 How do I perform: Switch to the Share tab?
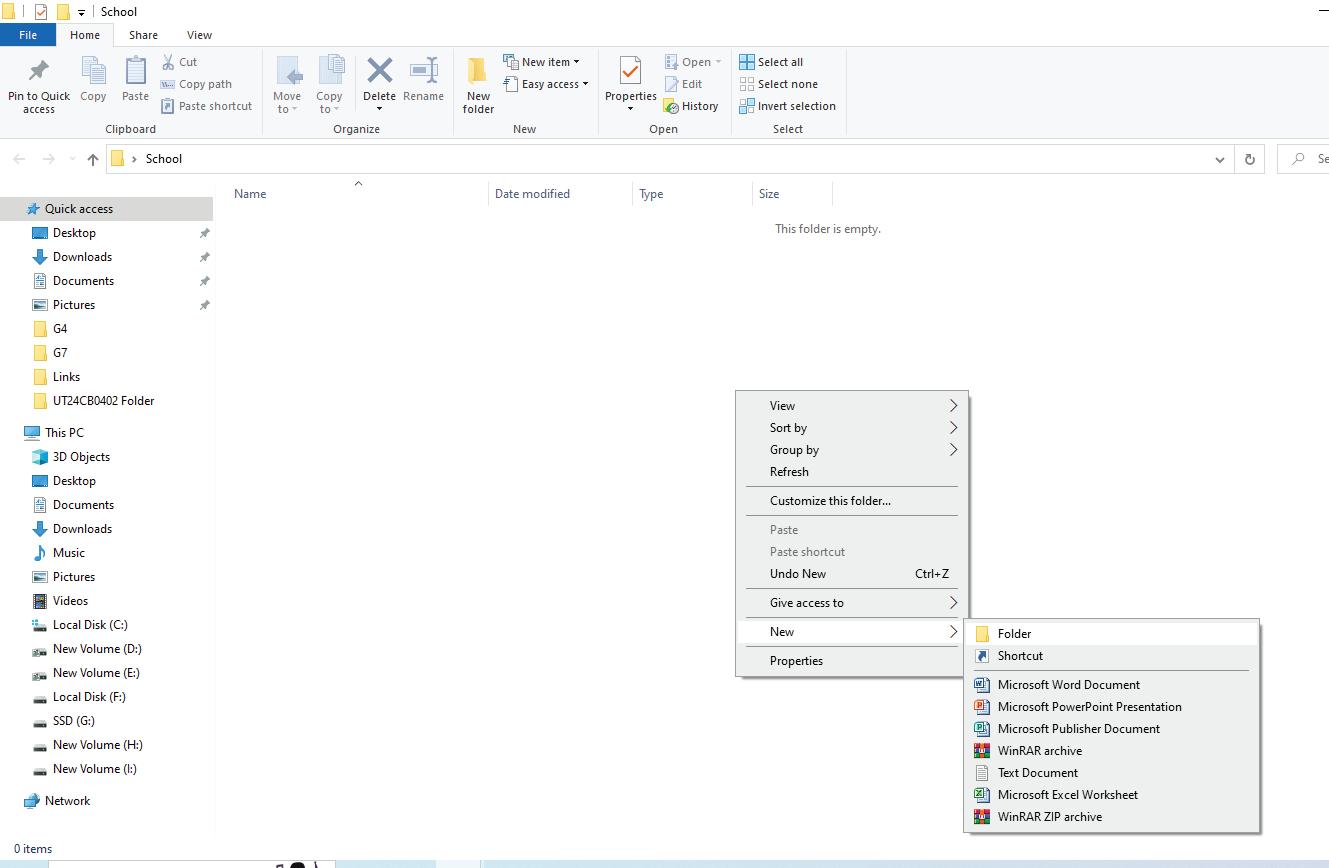tap(143, 35)
